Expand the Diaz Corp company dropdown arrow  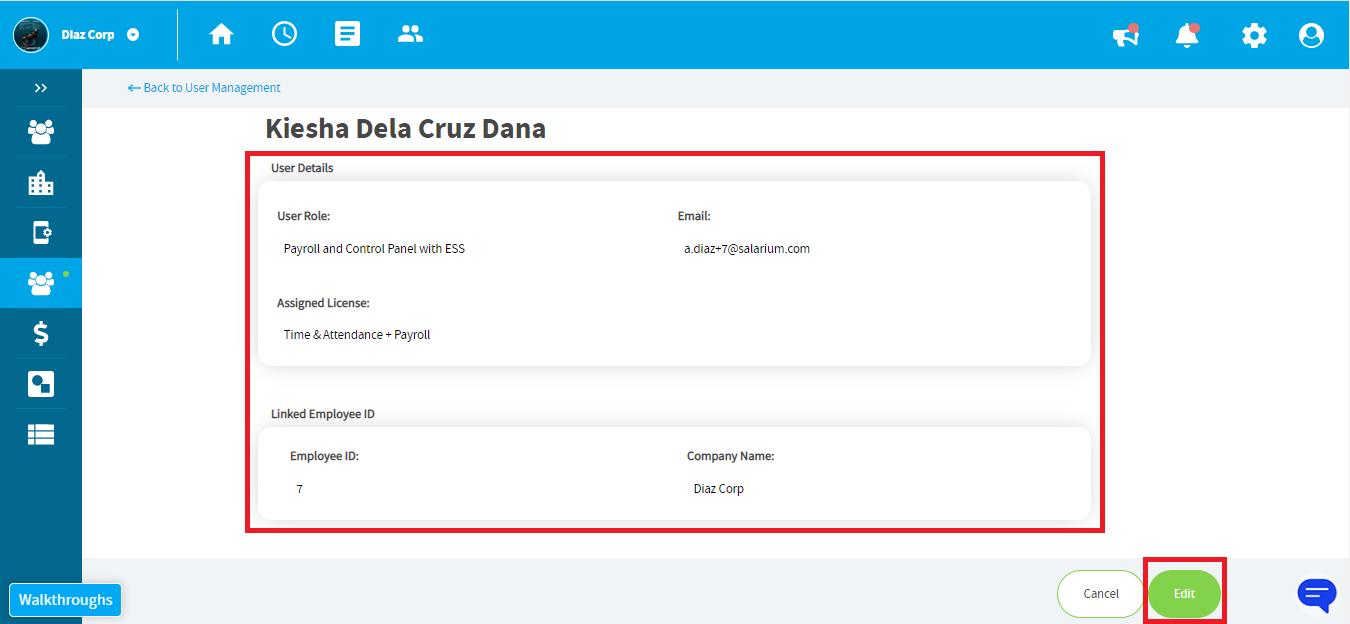pos(133,35)
